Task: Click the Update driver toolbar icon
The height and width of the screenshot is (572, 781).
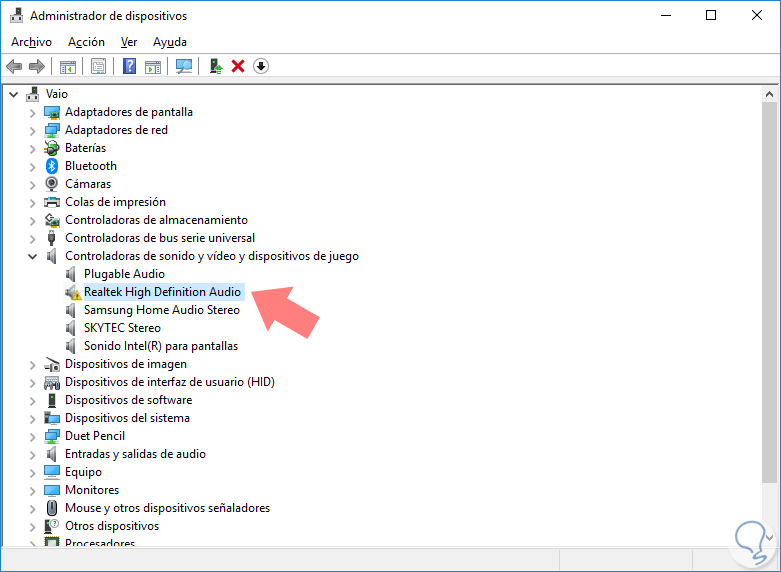Action: [215, 66]
